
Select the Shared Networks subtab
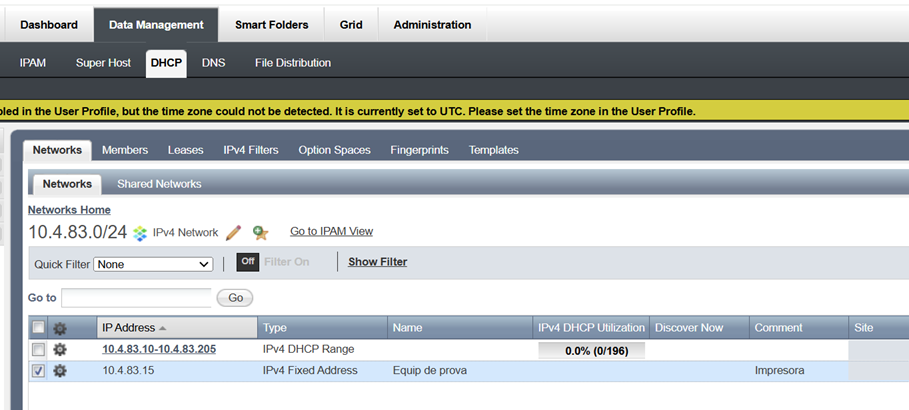pos(159,184)
